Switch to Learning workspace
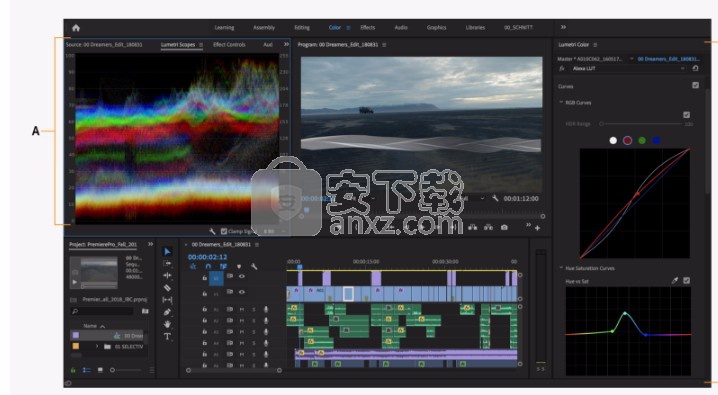 pos(224,27)
